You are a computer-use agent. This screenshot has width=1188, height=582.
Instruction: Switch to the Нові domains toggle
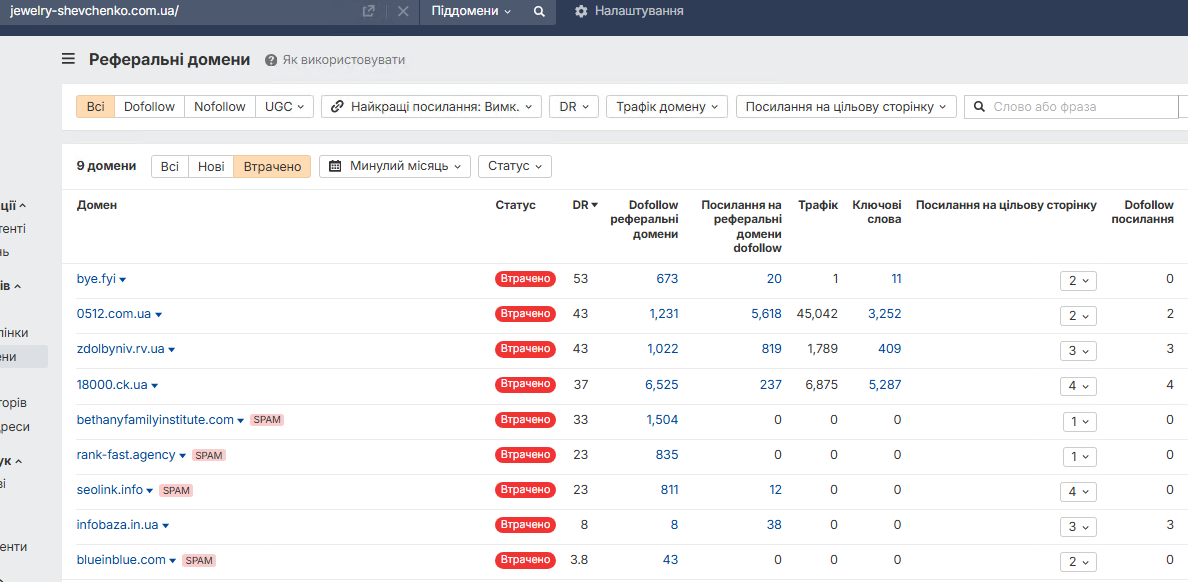click(211, 166)
